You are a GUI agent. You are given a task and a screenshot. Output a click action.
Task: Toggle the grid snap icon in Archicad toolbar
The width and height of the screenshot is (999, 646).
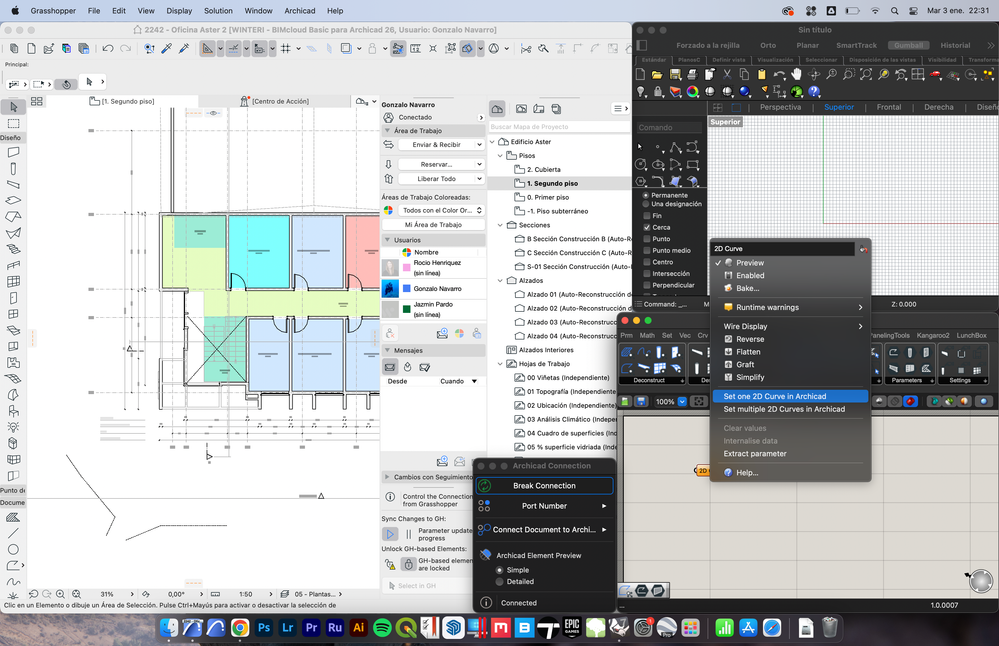286,48
